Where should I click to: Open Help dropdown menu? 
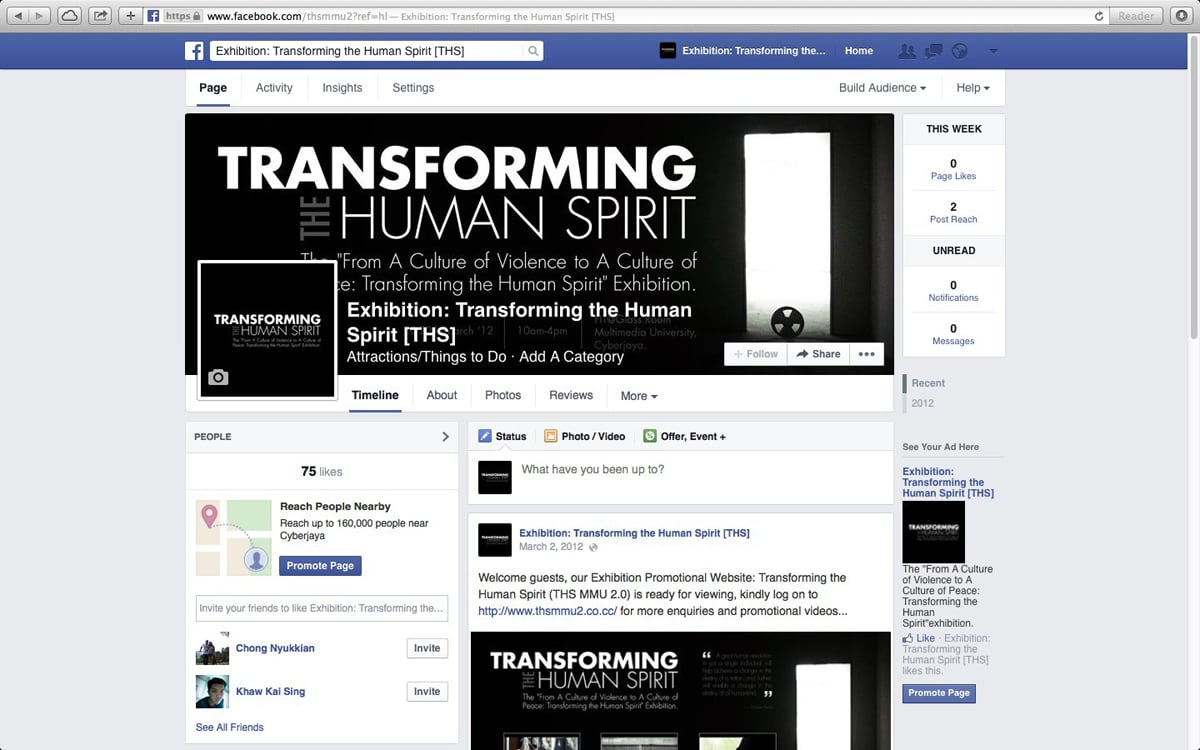point(973,88)
